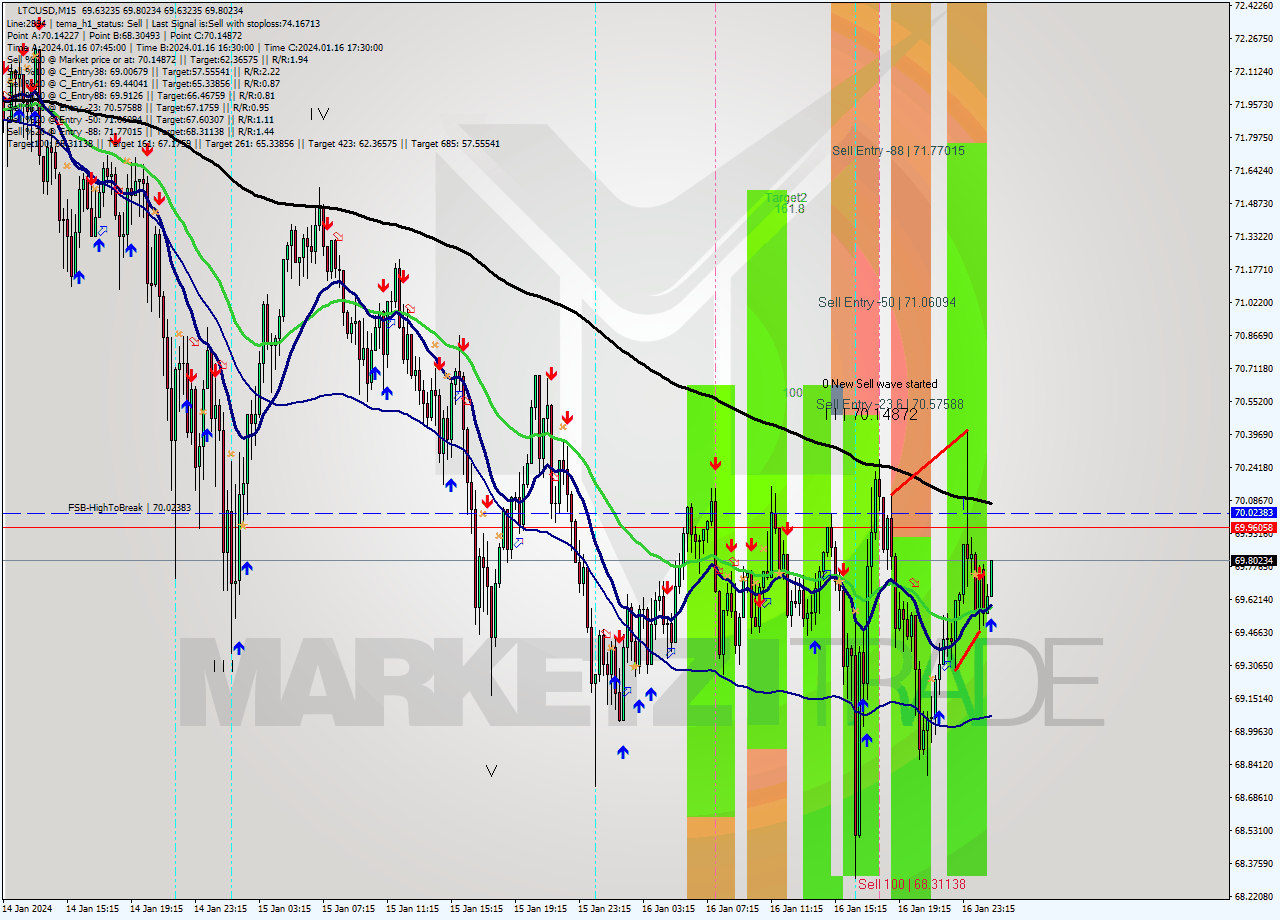Click 68.22080 on the price axis
This screenshot has height=920, width=1280.
(x=1254, y=896)
